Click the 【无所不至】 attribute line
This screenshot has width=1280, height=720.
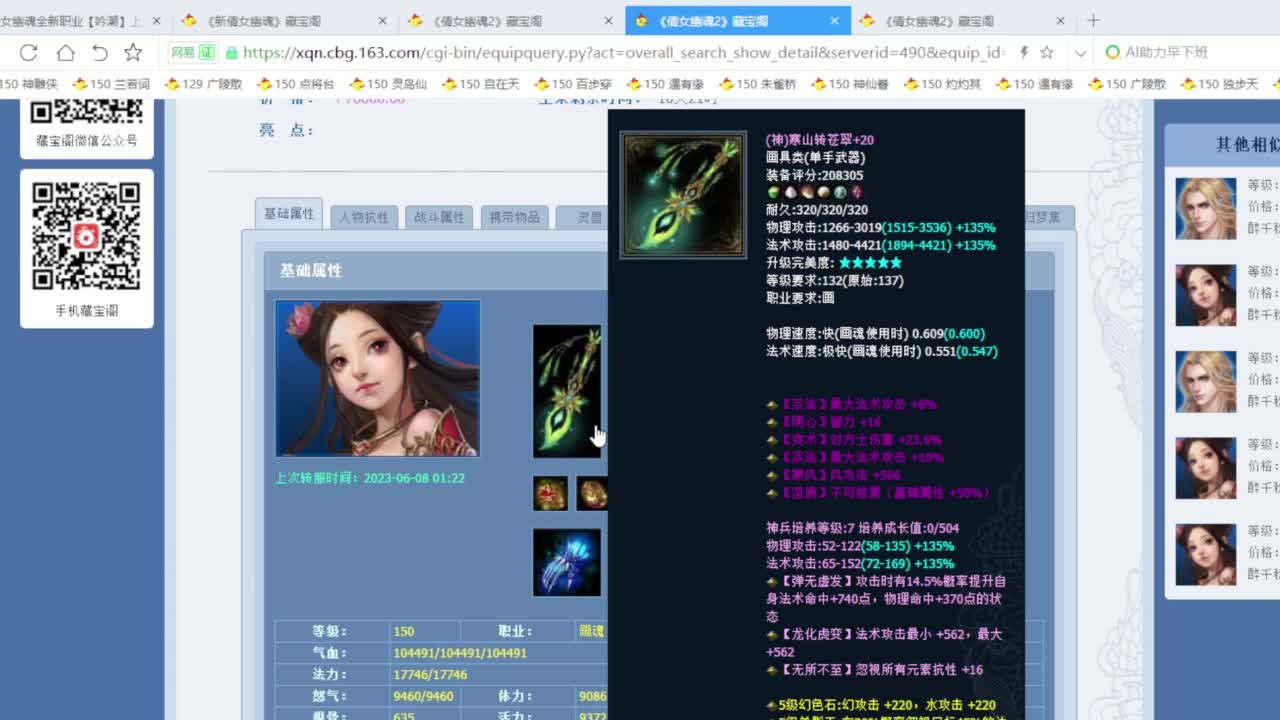(x=875, y=670)
